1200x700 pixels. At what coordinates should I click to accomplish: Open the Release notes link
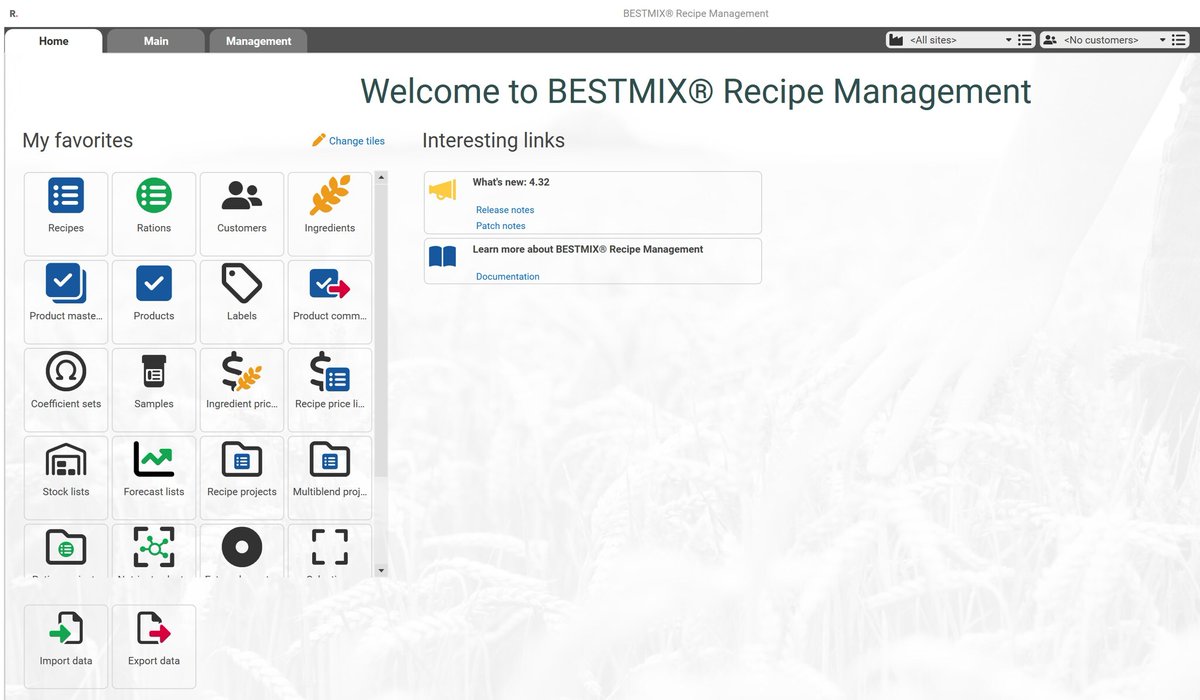pos(505,210)
